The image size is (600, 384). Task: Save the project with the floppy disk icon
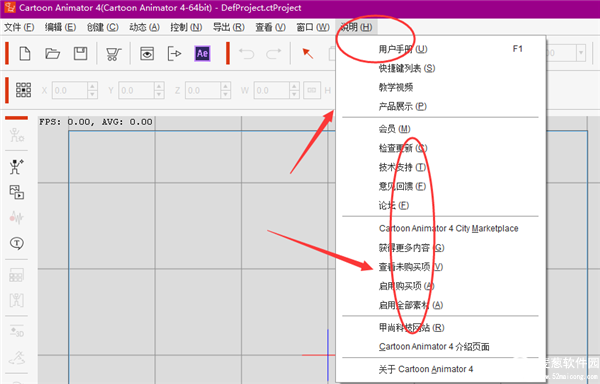click(80, 54)
